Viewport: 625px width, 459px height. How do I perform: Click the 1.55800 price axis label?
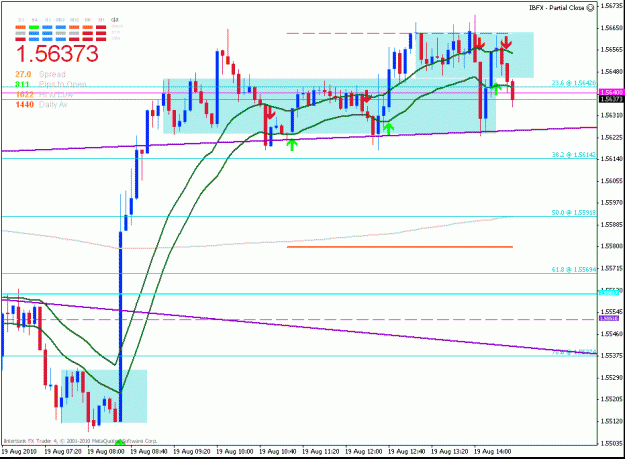point(612,246)
